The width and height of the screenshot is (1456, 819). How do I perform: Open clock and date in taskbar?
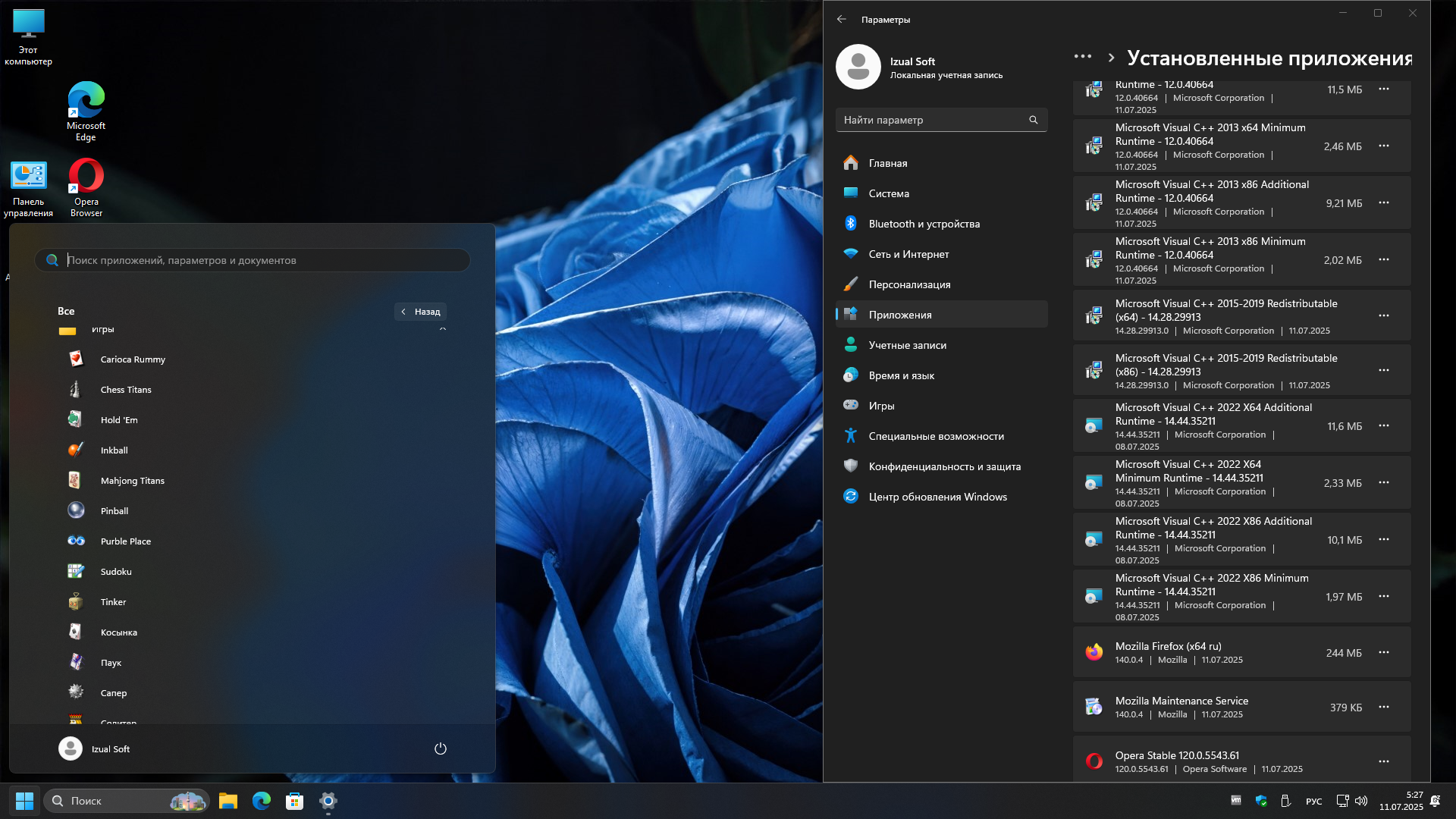pyautogui.click(x=1401, y=801)
